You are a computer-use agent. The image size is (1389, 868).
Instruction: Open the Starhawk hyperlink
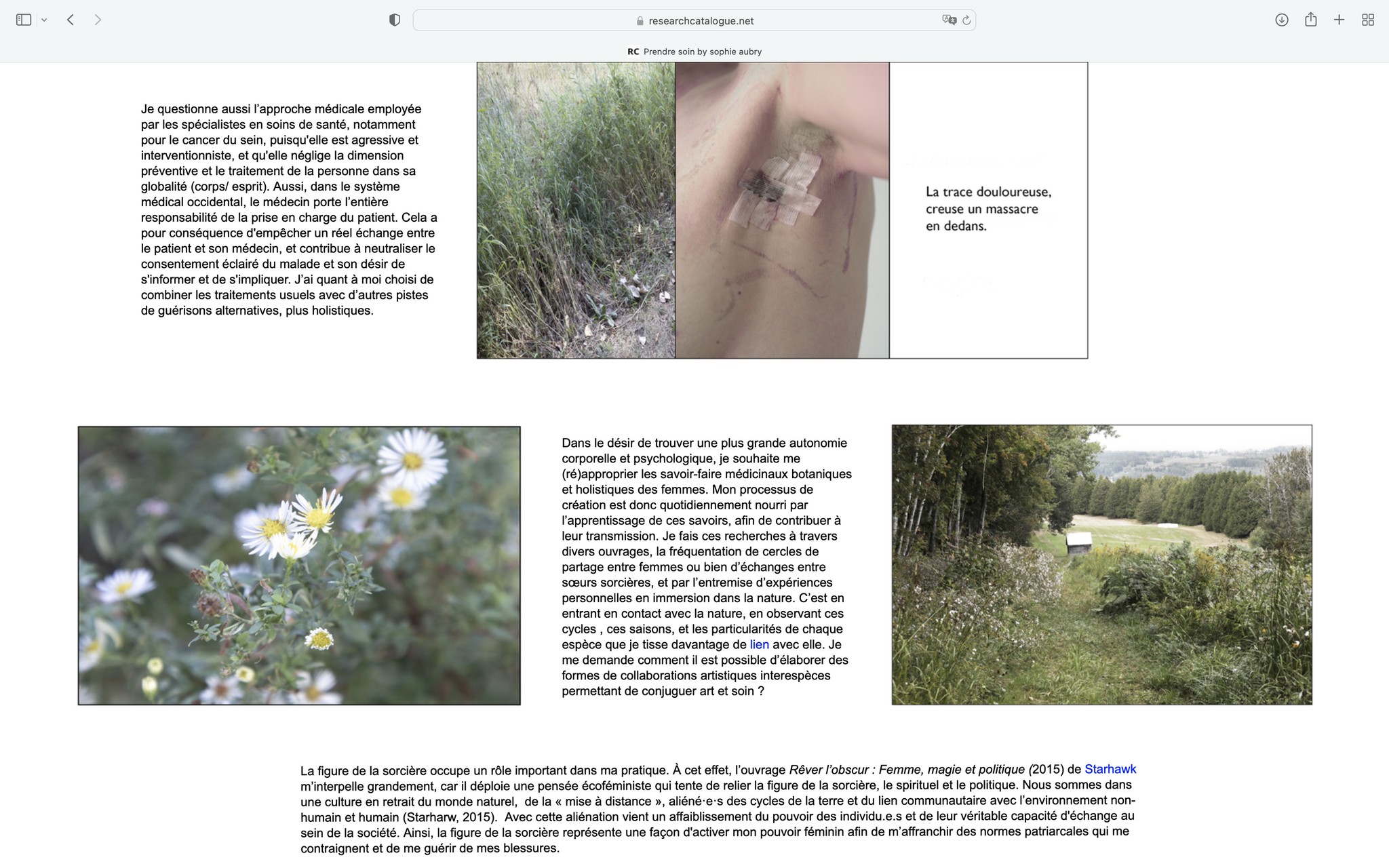coord(1110,769)
